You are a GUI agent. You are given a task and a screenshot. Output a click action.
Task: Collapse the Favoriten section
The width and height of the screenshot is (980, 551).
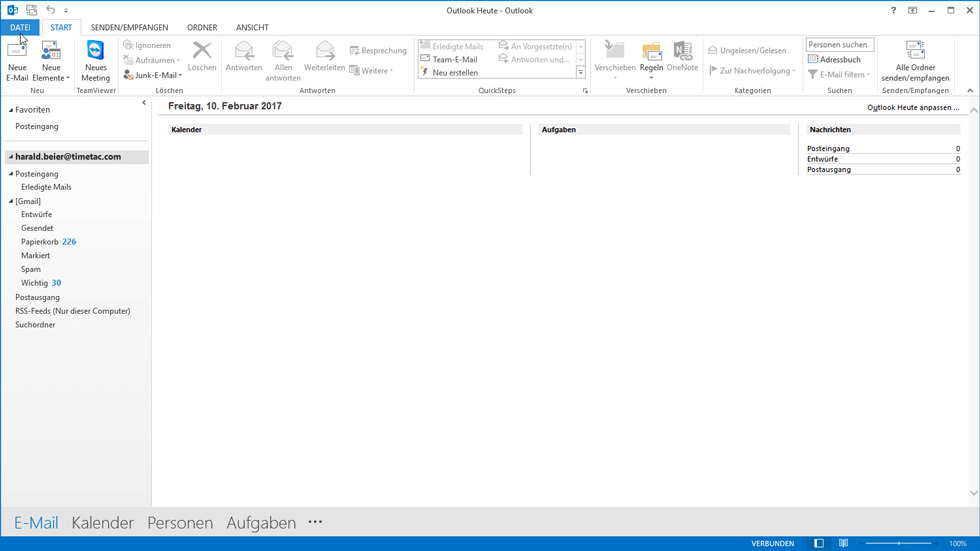[x=11, y=110]
